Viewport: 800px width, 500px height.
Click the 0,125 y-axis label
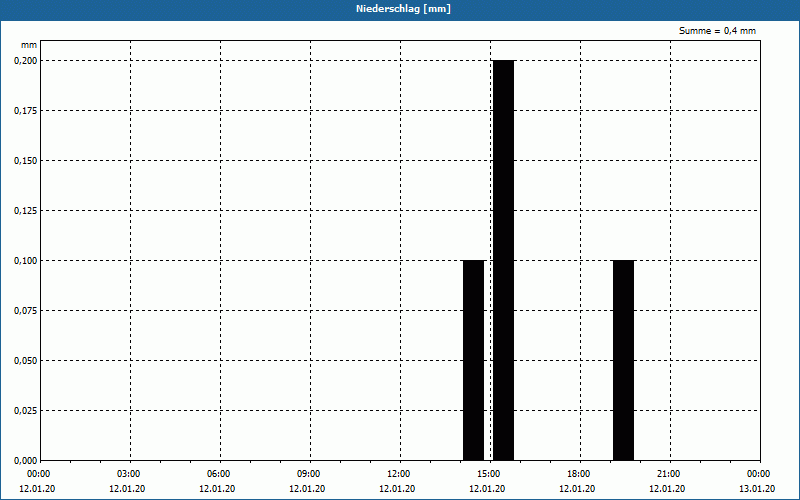26,211
